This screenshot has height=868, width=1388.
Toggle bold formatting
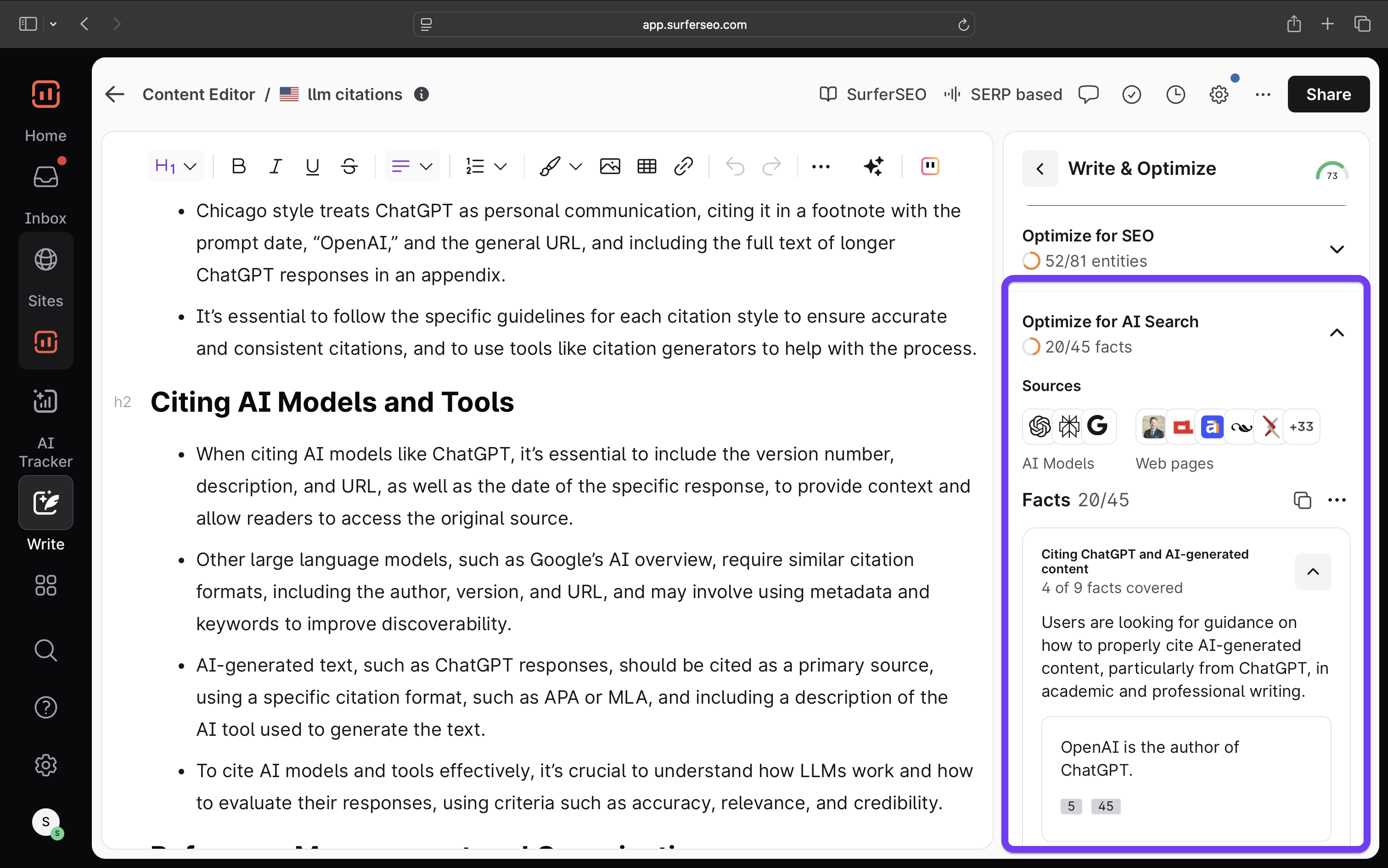point(238,167)
